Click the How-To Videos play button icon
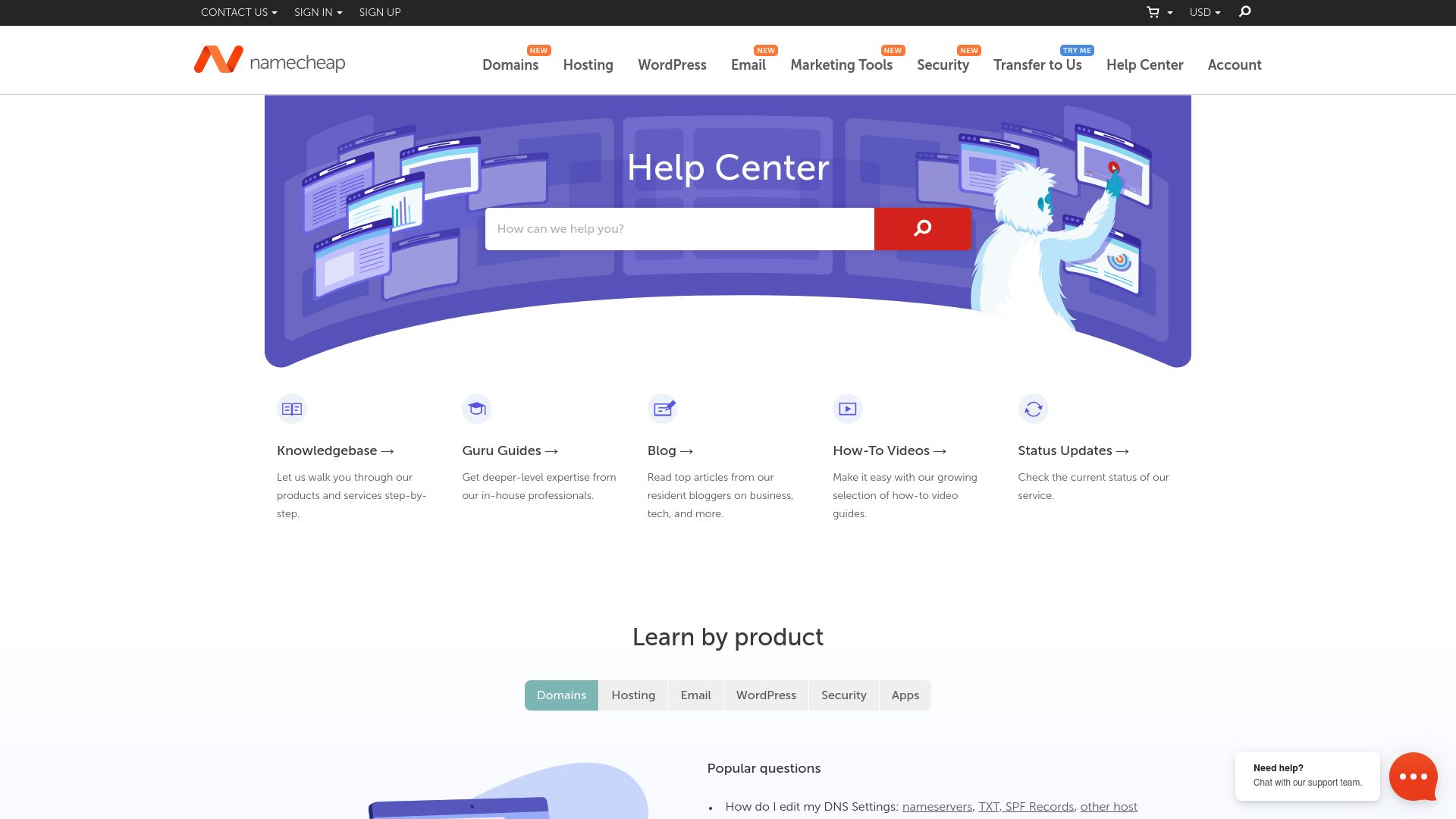The image size is (1456, 819). 848,408
